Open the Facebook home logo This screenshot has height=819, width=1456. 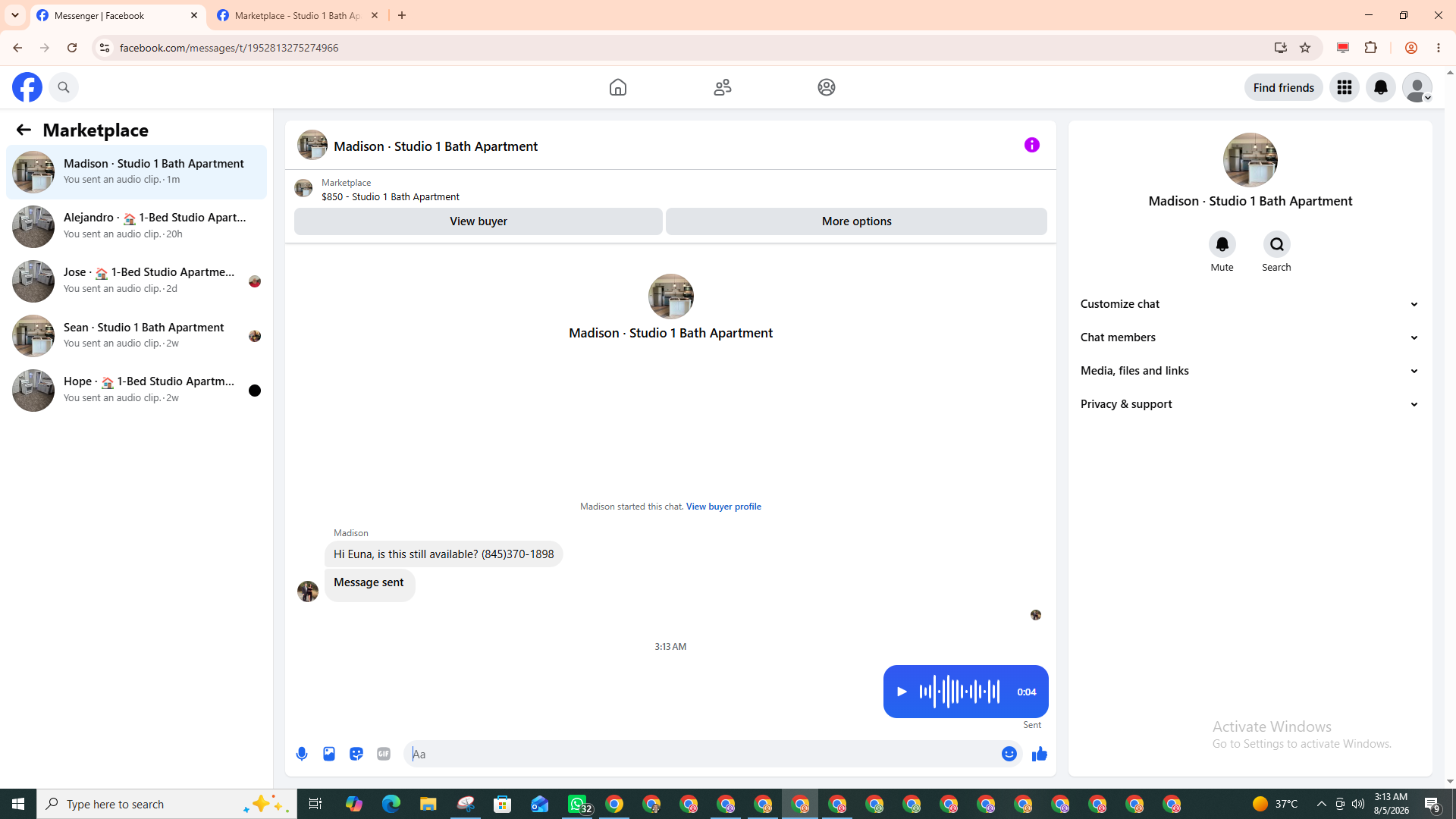(x=27, y=87)
